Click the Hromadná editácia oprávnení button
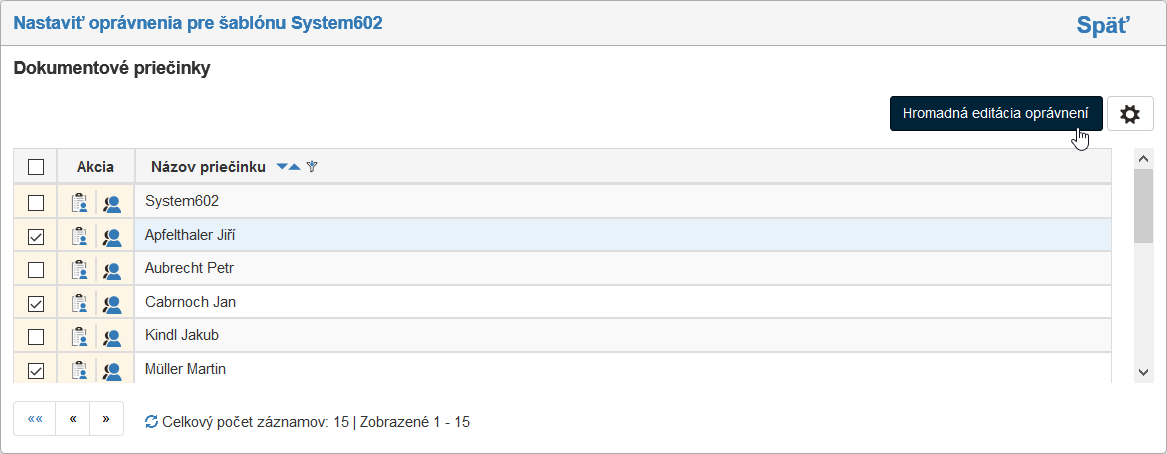Screen dimensions: 1167x454 tap(995, 114)
